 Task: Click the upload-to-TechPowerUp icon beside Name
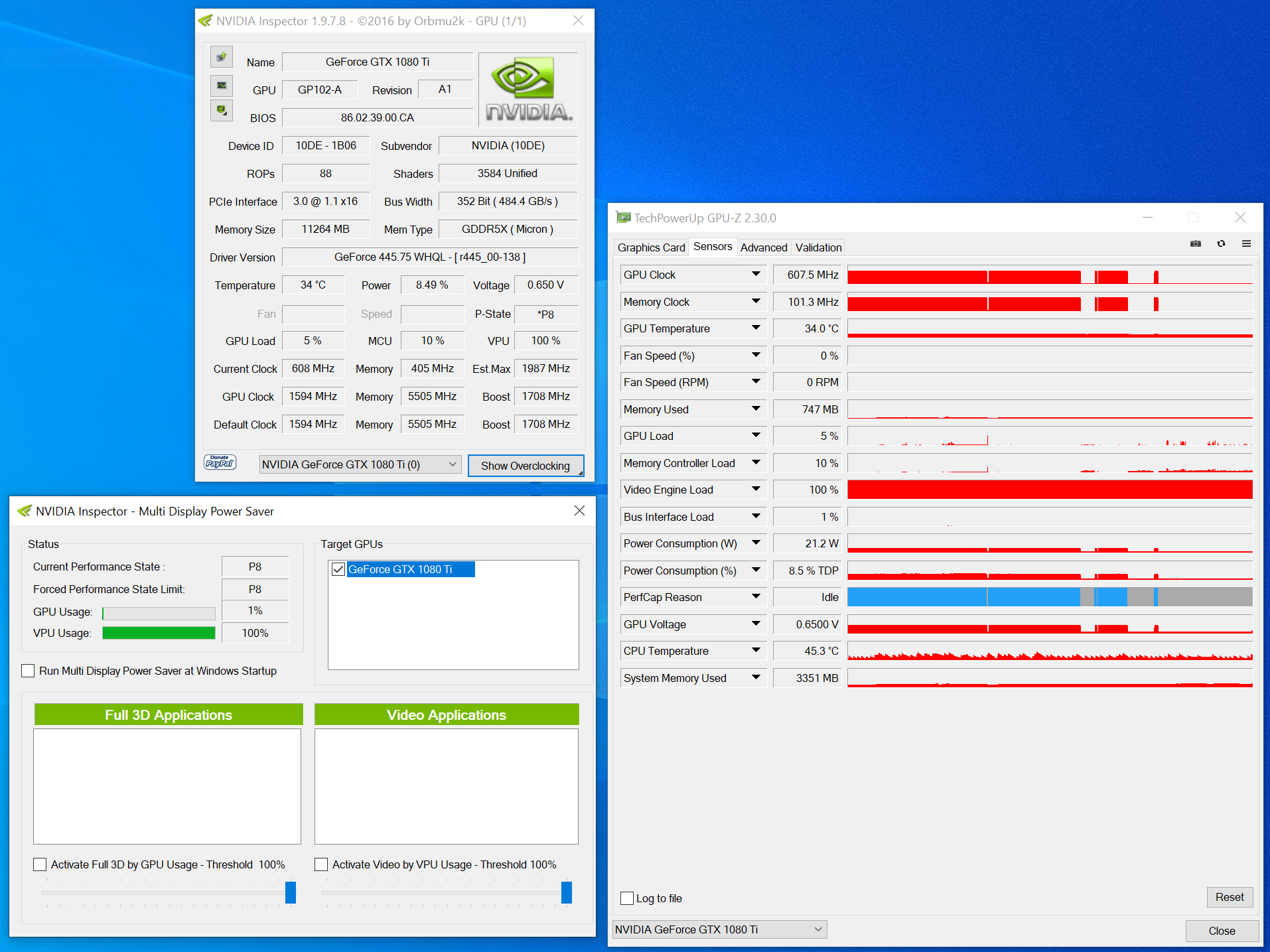222,57
